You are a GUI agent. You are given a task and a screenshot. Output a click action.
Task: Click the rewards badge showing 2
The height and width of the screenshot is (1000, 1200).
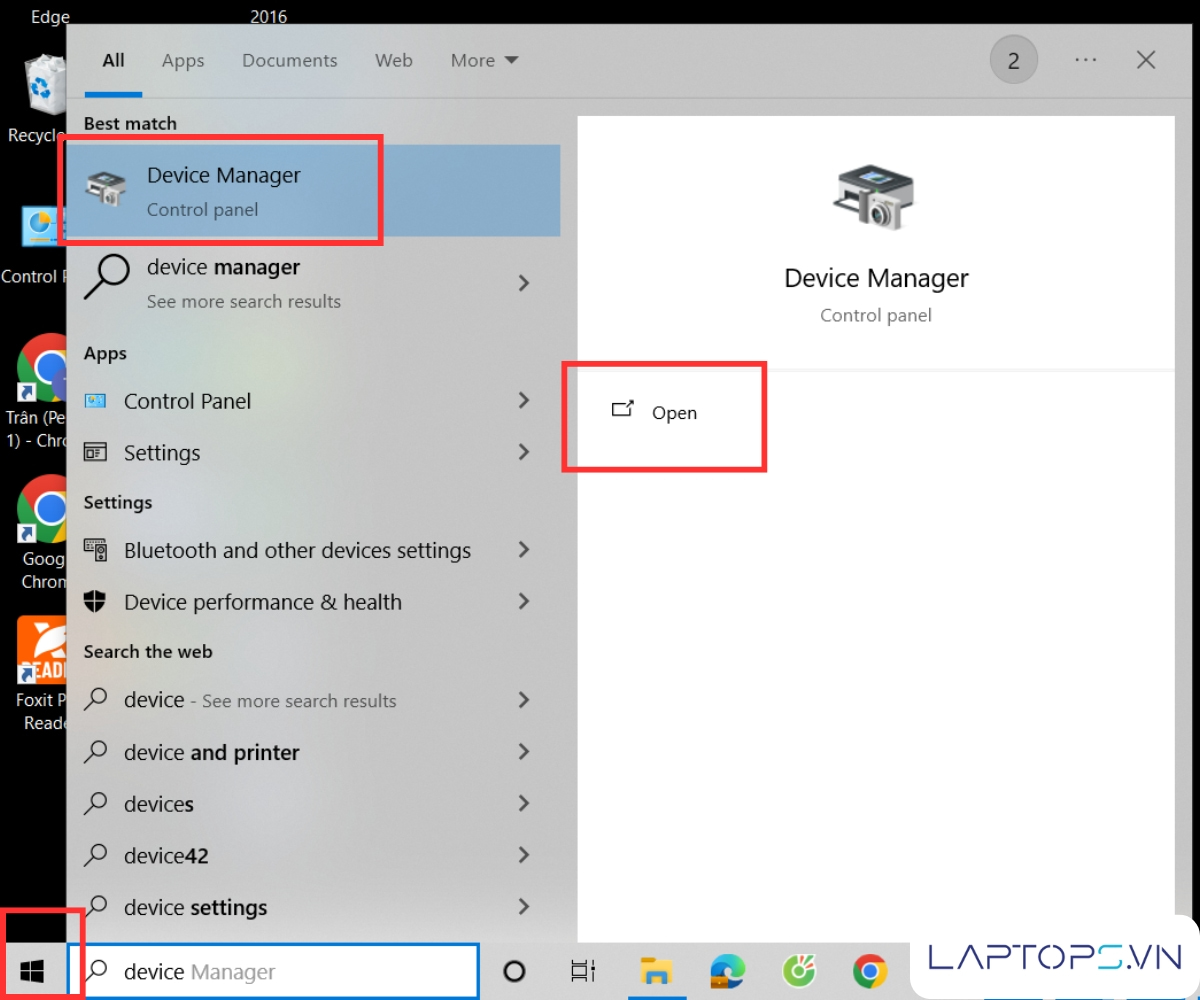click(1013, 61)
